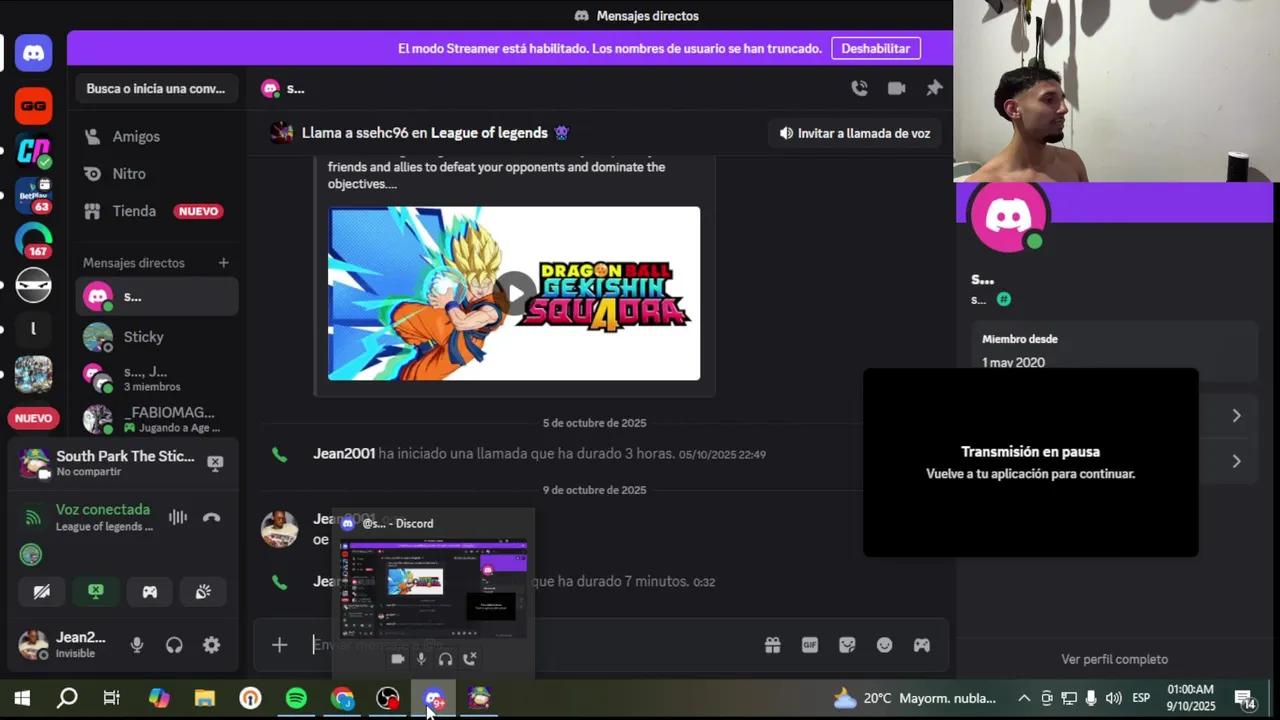Viewport: 1280px width, 720px height.
Task: Open the gift Nitro icon
Action: pyautogui.click(x=772, y=645)
